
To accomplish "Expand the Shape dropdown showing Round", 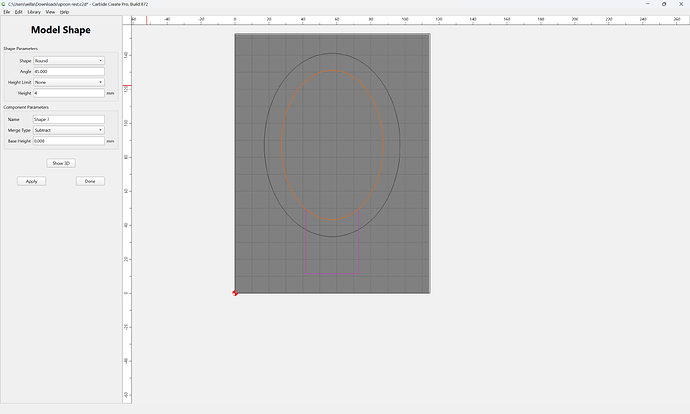I will [69, 61].
